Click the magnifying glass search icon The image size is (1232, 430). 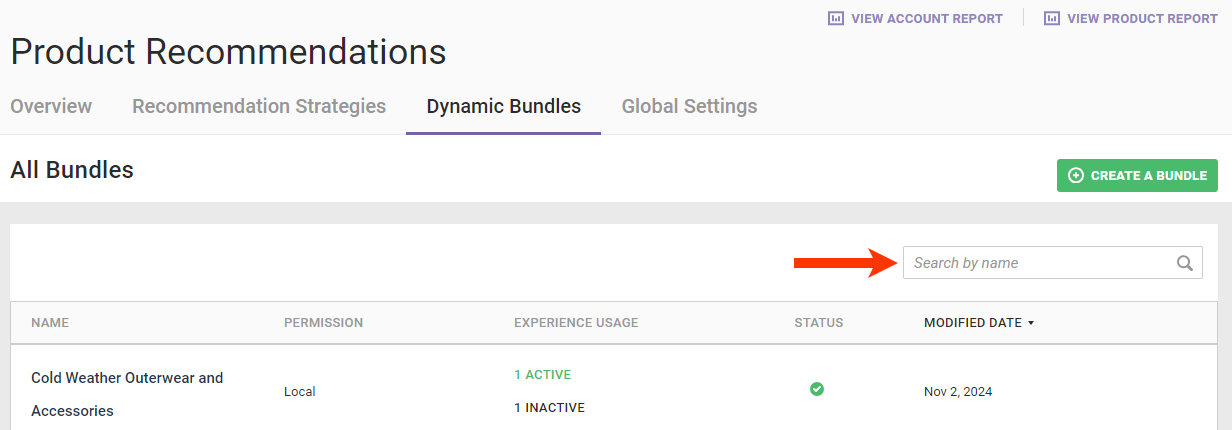tap(1184, 263)
